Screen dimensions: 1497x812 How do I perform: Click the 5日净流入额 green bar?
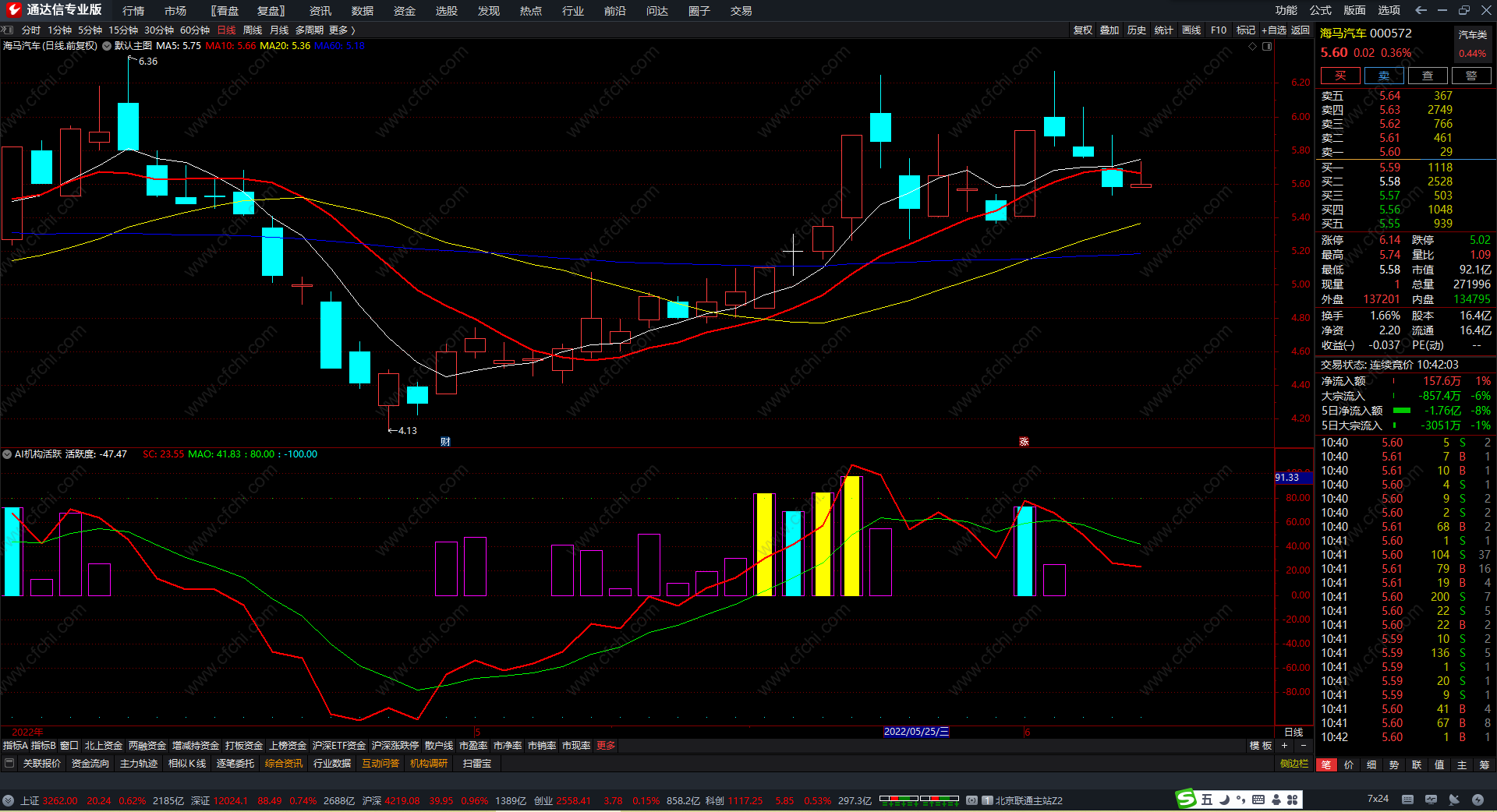coord(1402,411)
